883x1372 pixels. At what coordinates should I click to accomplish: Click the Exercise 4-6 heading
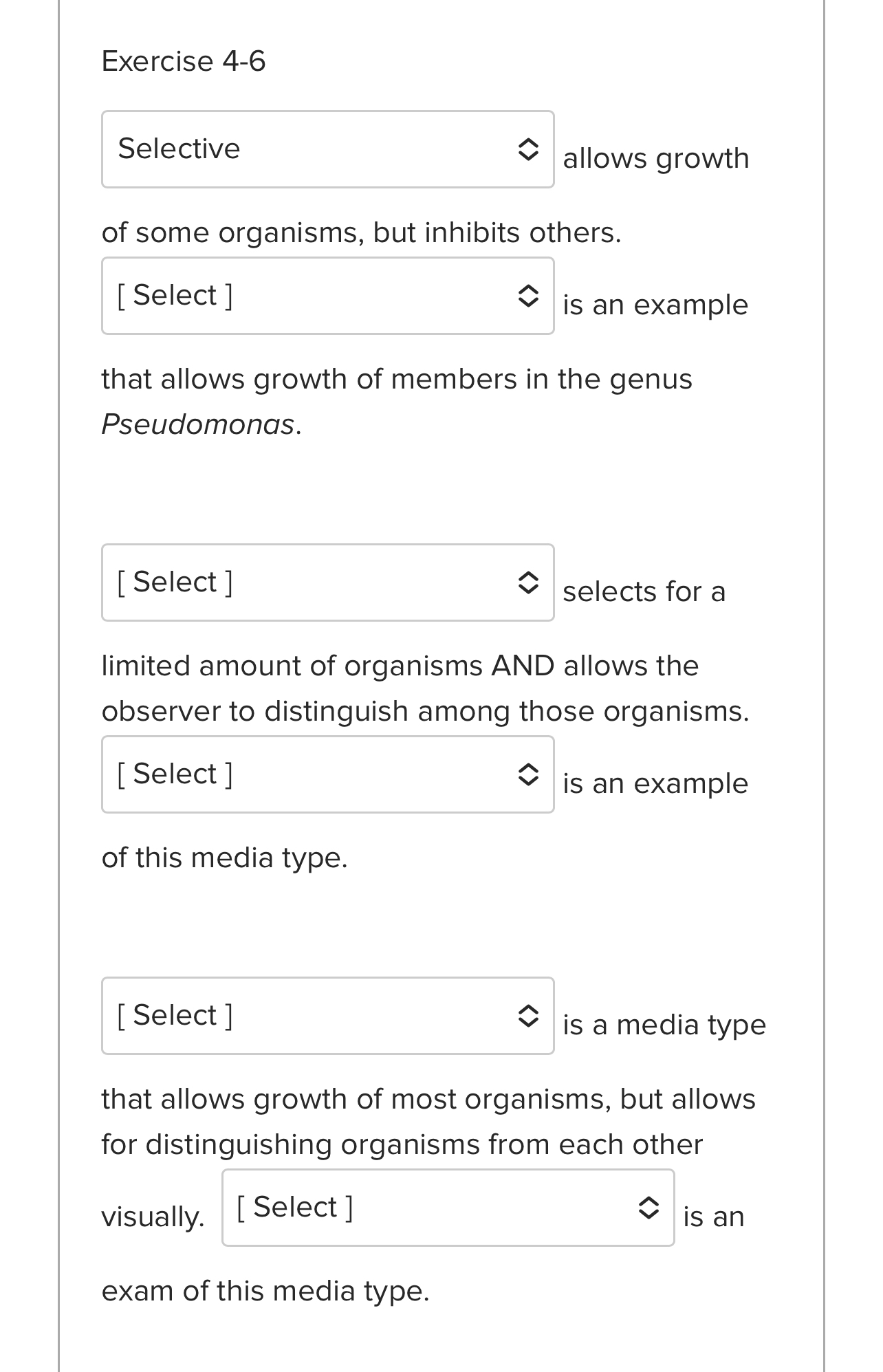(x=184, y=61)
